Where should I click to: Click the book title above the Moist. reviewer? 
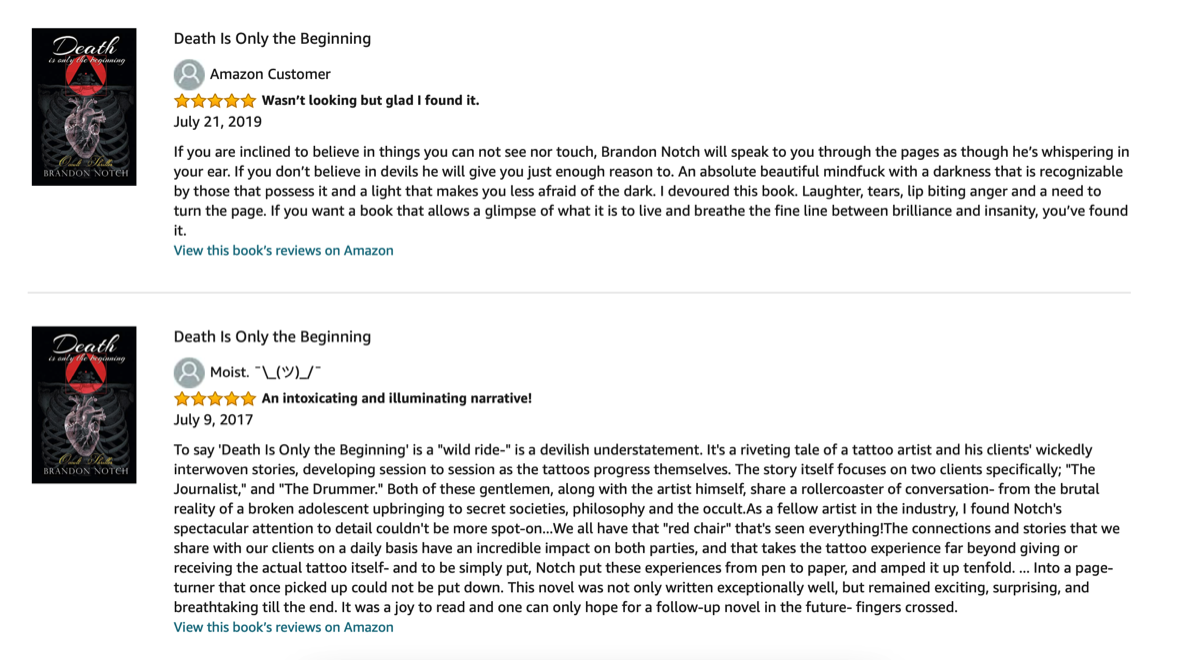272,337
